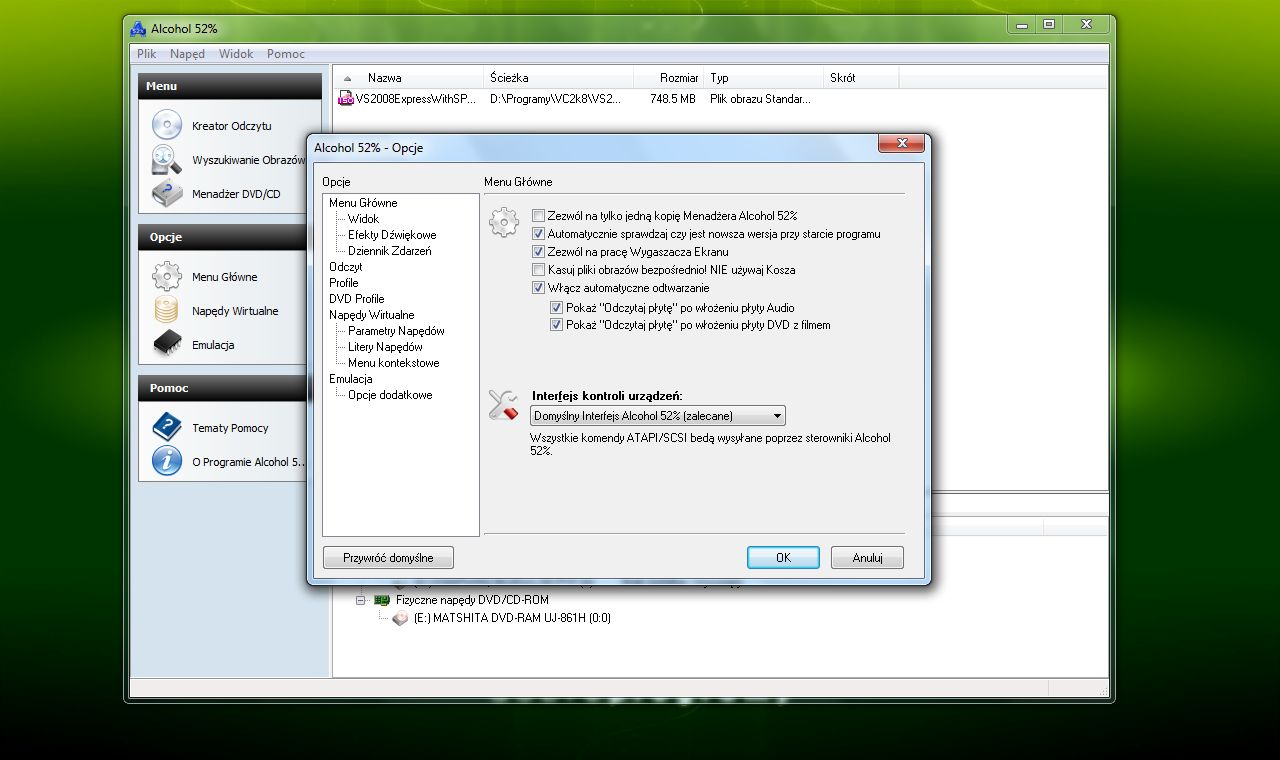Click Menu section header in sidebar
This screenshot has width=1280, height=760.
[230, 86]
